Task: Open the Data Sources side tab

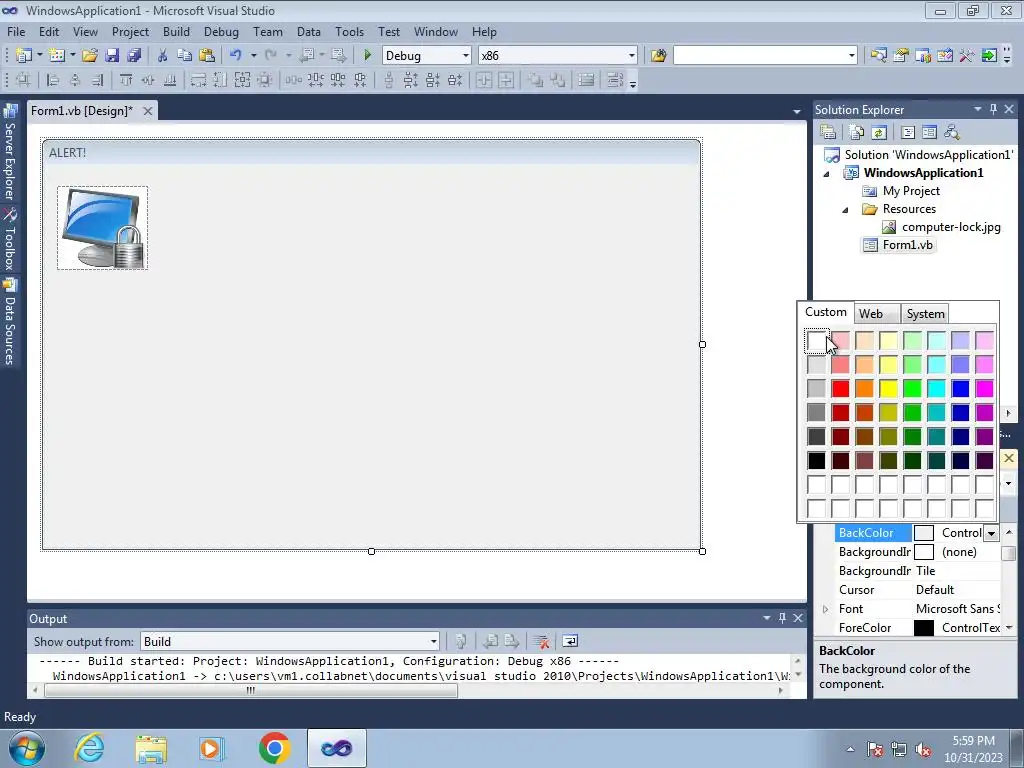Action: (10, 323)
